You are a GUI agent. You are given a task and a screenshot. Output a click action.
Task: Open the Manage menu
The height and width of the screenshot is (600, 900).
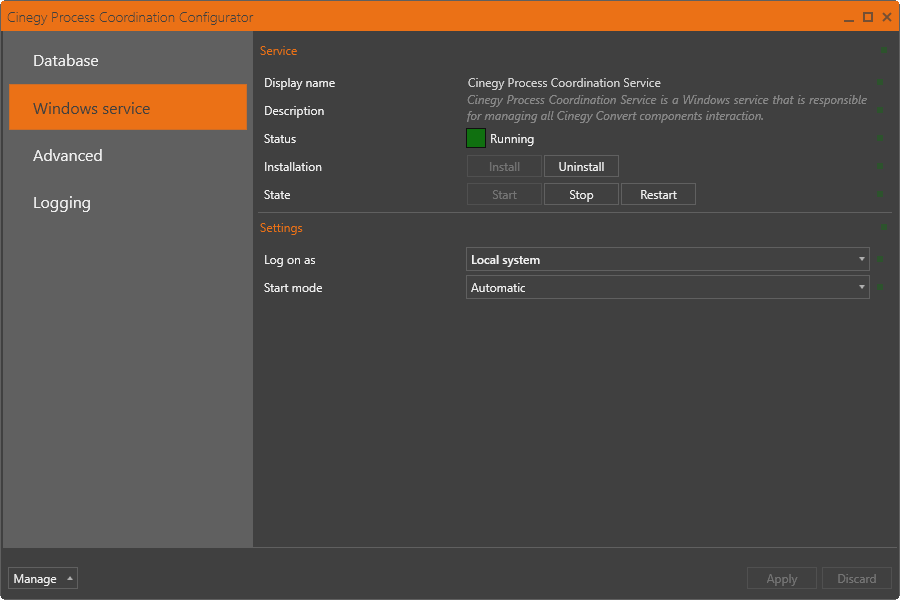click(x=42, y=578)
